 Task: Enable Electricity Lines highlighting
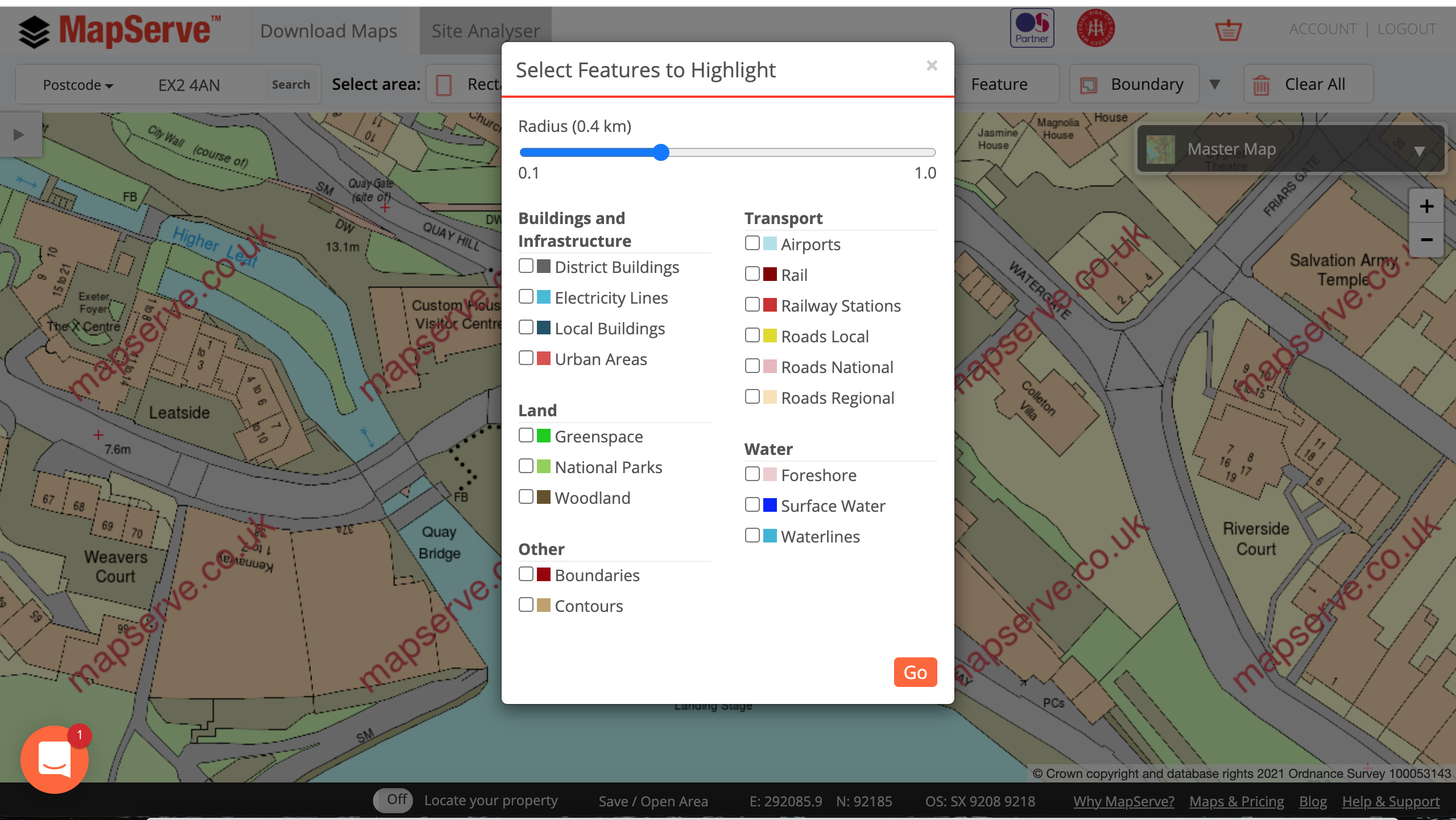click(526, 297)
